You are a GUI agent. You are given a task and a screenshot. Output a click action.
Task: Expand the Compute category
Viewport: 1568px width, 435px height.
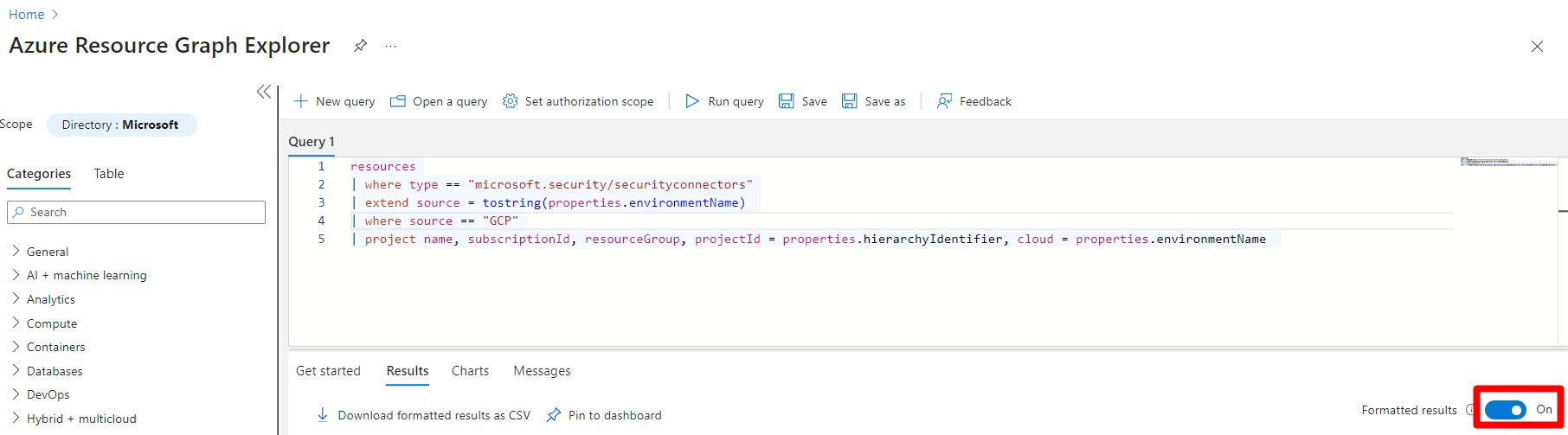[x=16, y=323]
